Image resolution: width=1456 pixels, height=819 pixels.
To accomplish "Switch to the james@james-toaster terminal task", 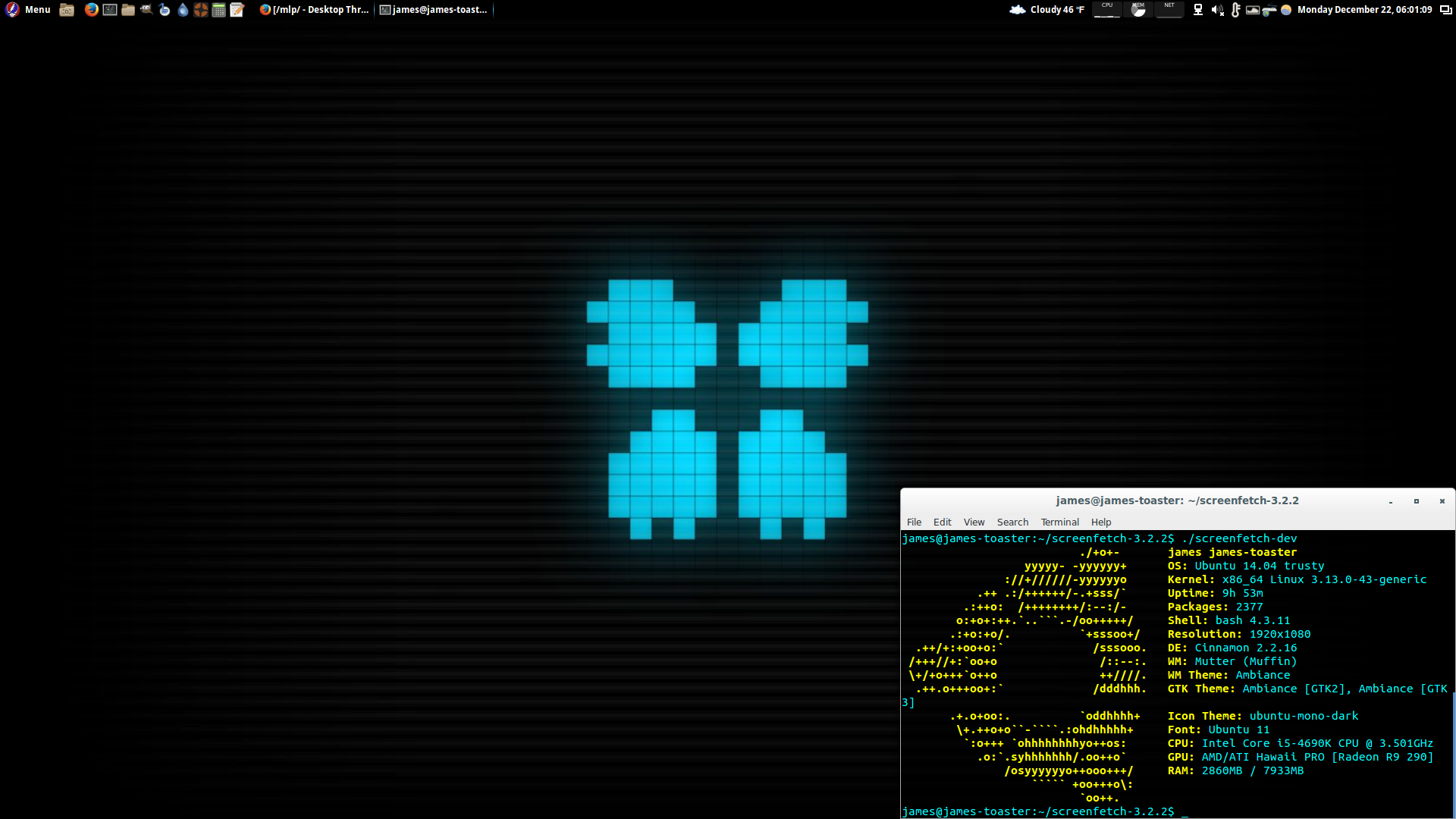I will click(x=434, y=10).
